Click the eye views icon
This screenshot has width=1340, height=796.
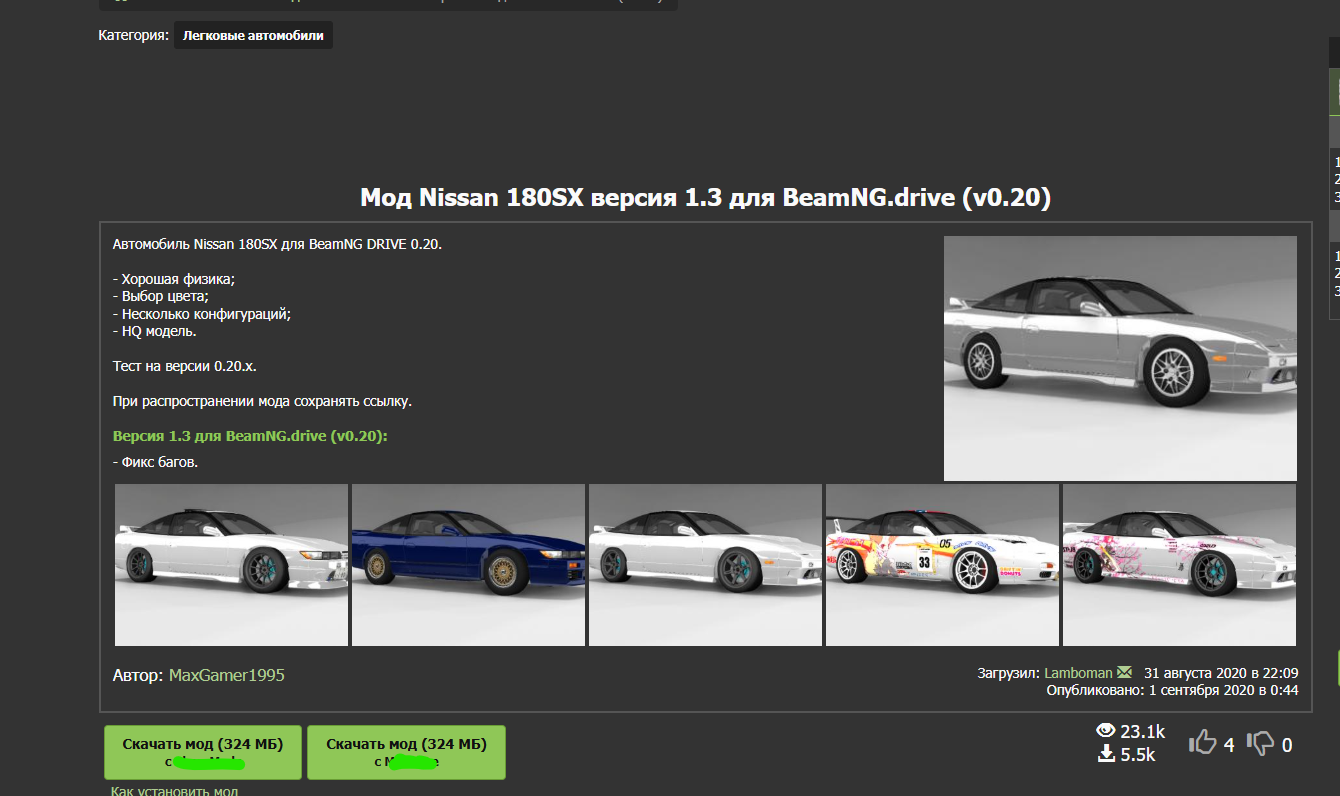(x=1106, y=730)
